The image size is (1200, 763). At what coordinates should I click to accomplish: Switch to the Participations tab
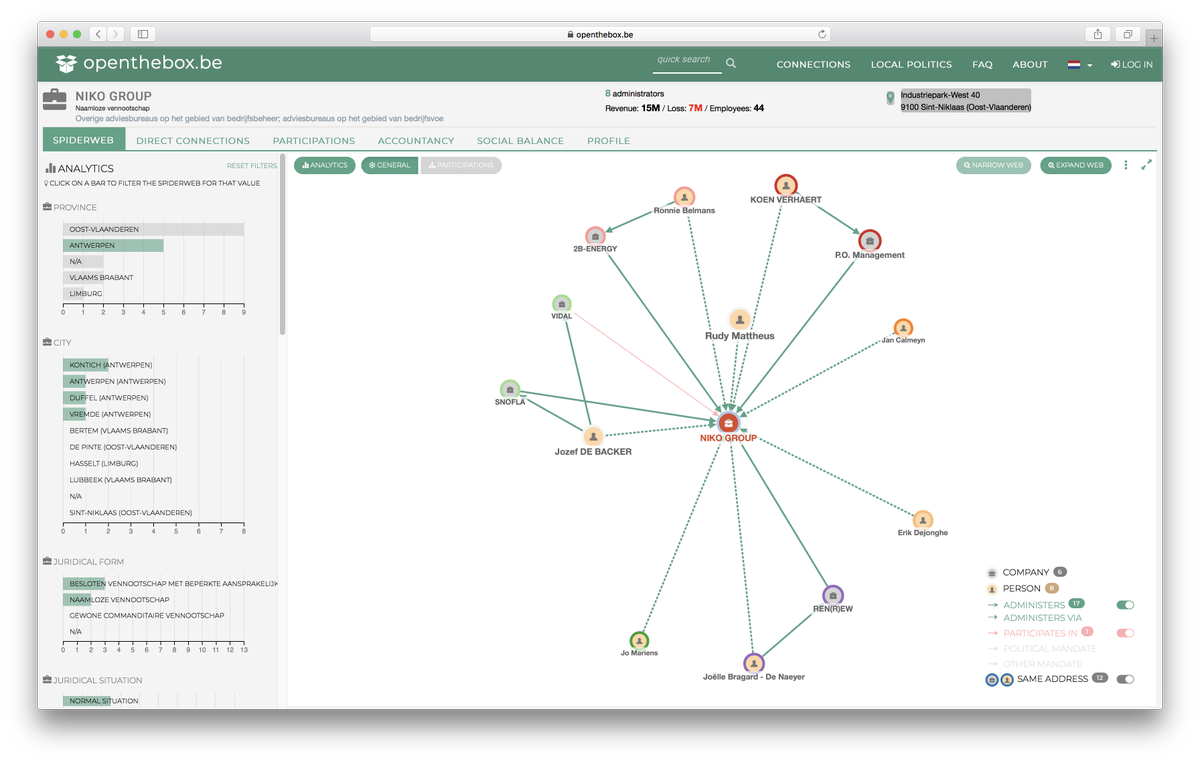tap(314, 141)
